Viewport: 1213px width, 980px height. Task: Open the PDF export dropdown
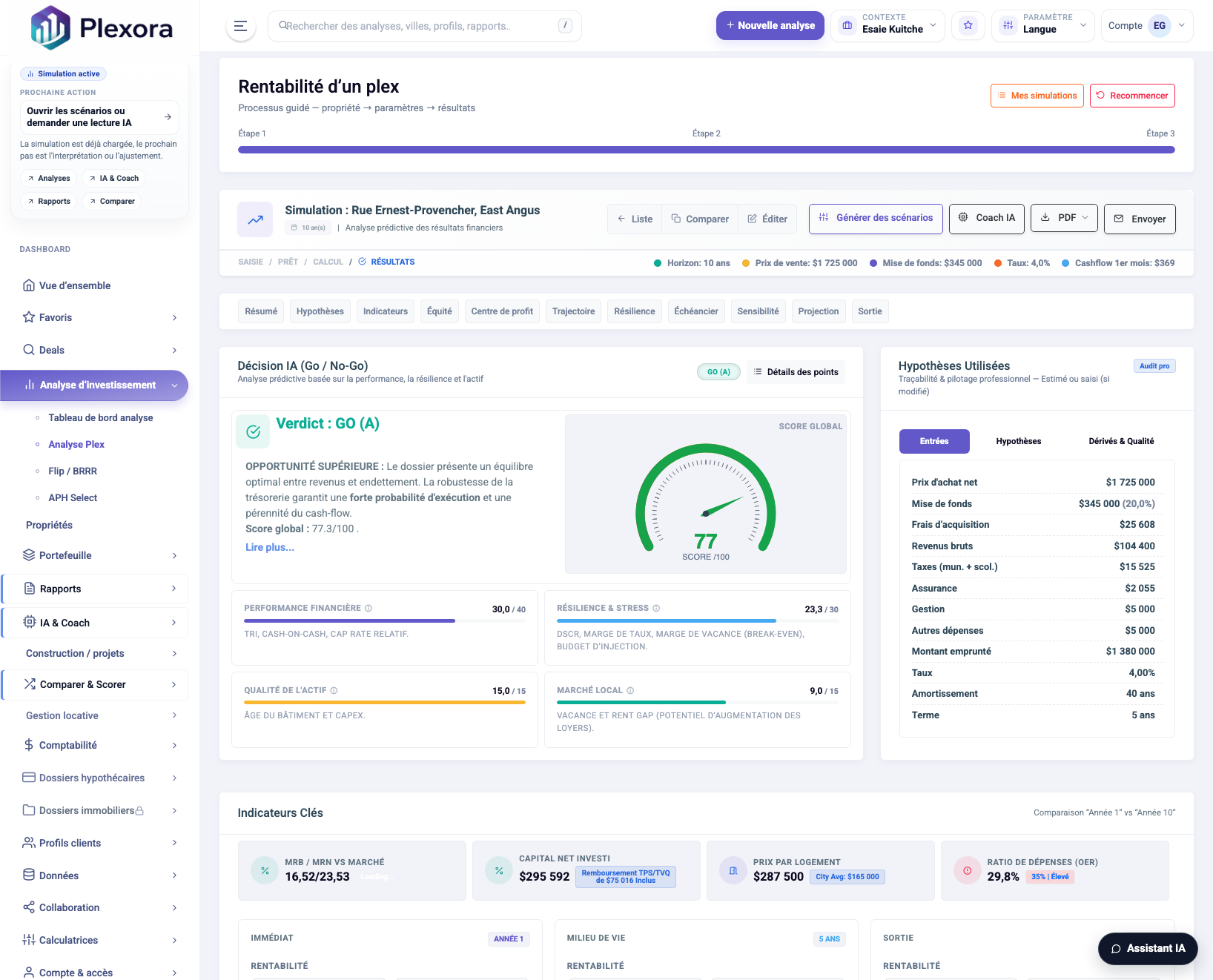[1064, 218]
